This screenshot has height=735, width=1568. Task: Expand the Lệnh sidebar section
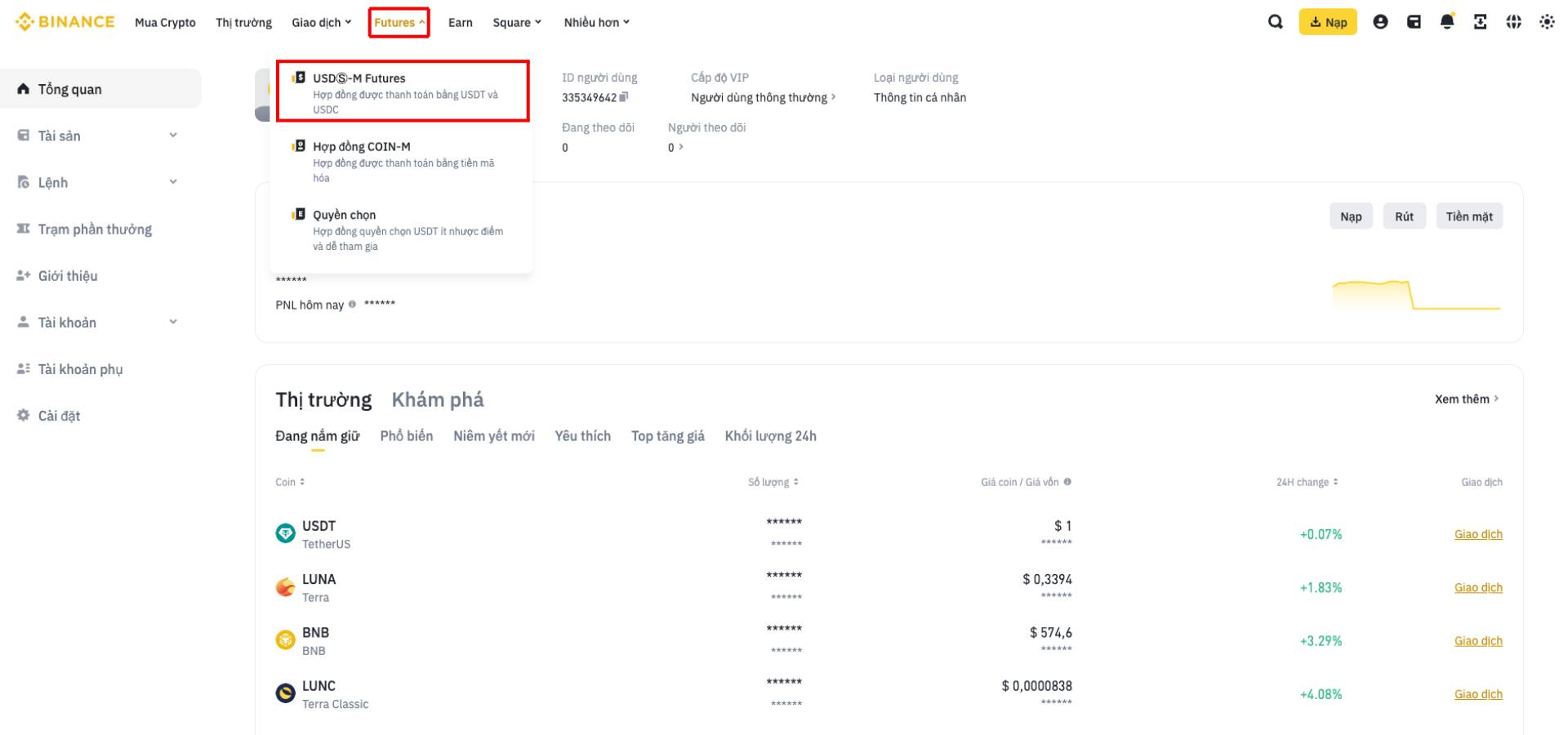(x=173, y=182)
